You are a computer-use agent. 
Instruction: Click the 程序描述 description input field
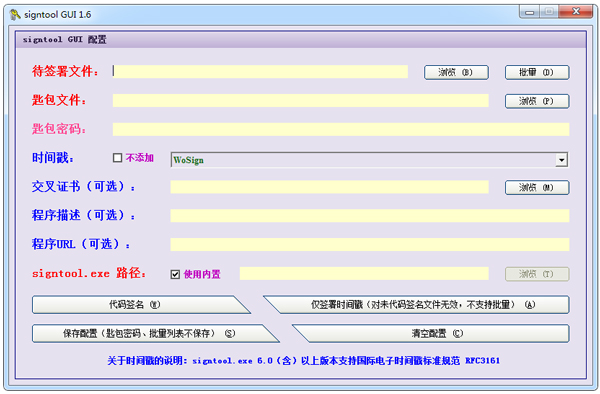coord(370,216)
